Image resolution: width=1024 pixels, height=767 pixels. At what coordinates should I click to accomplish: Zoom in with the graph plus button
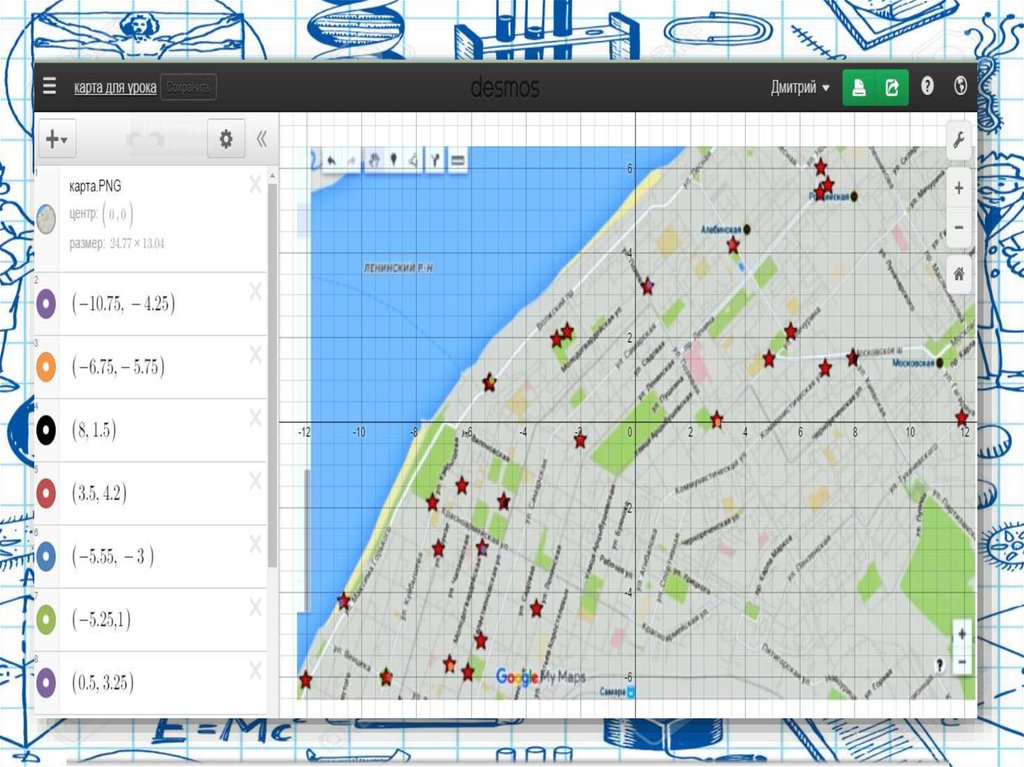959,188
